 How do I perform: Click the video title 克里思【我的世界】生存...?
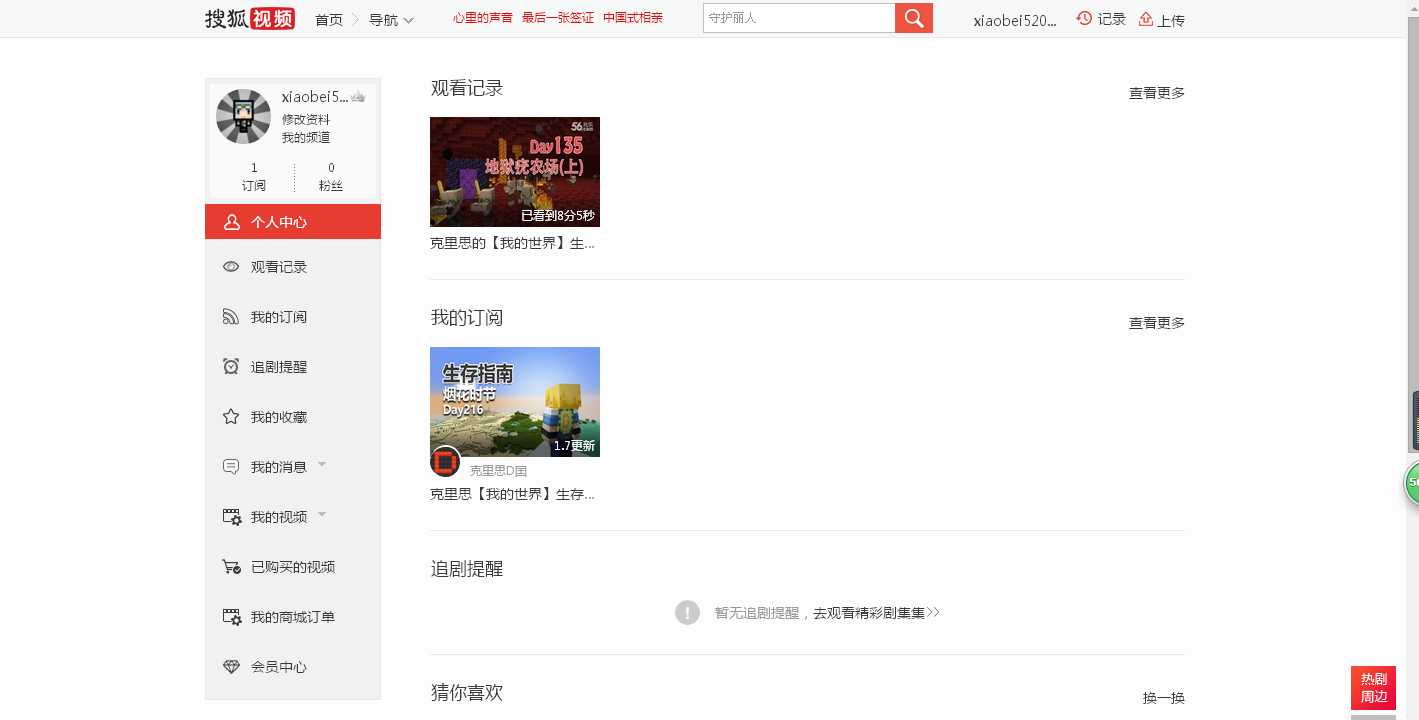tap(513, 494)
